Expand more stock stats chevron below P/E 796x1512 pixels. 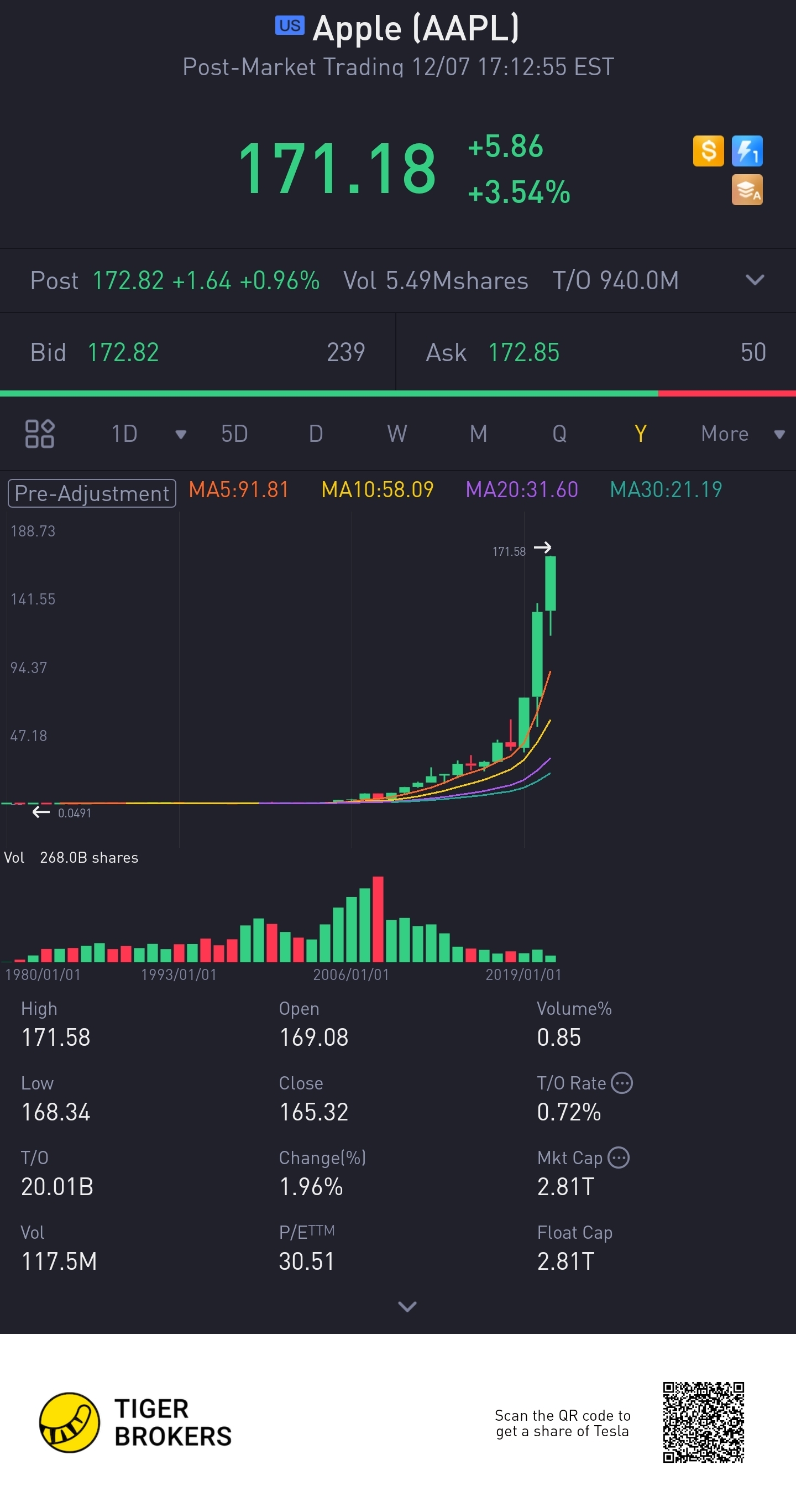pos(407,1306)
